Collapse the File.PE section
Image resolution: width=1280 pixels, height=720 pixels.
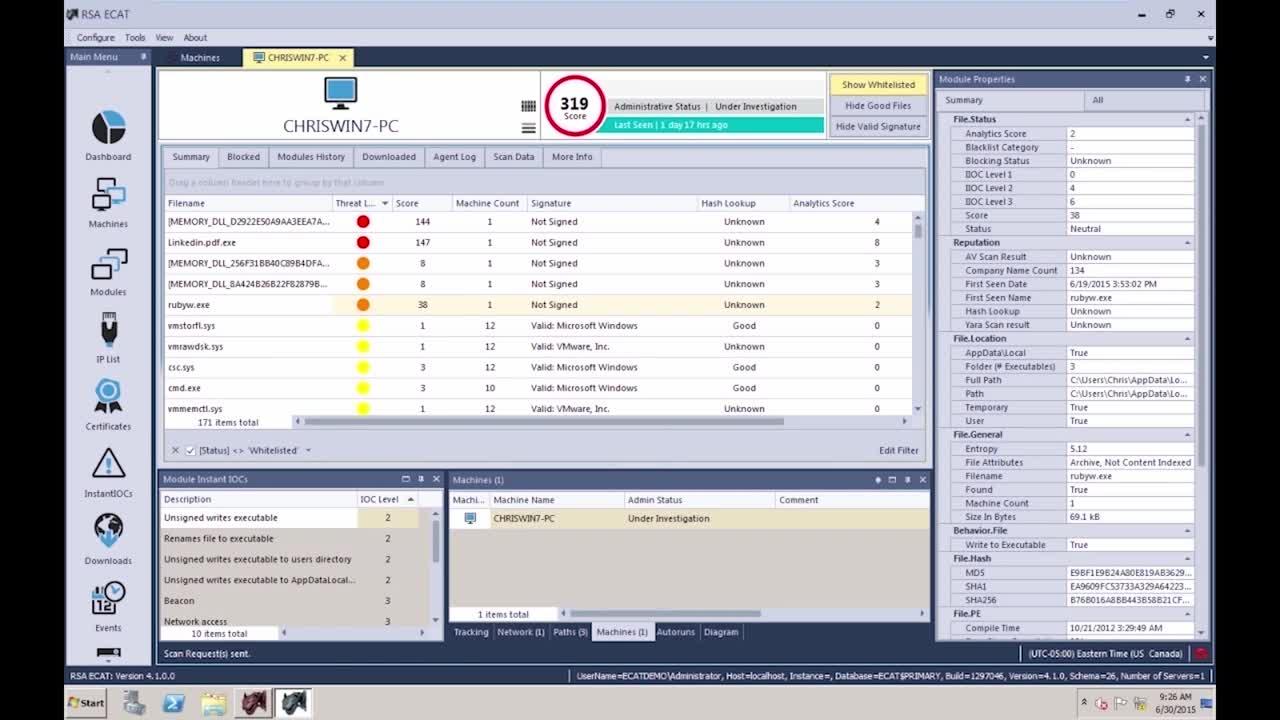tap(1187, 614)
